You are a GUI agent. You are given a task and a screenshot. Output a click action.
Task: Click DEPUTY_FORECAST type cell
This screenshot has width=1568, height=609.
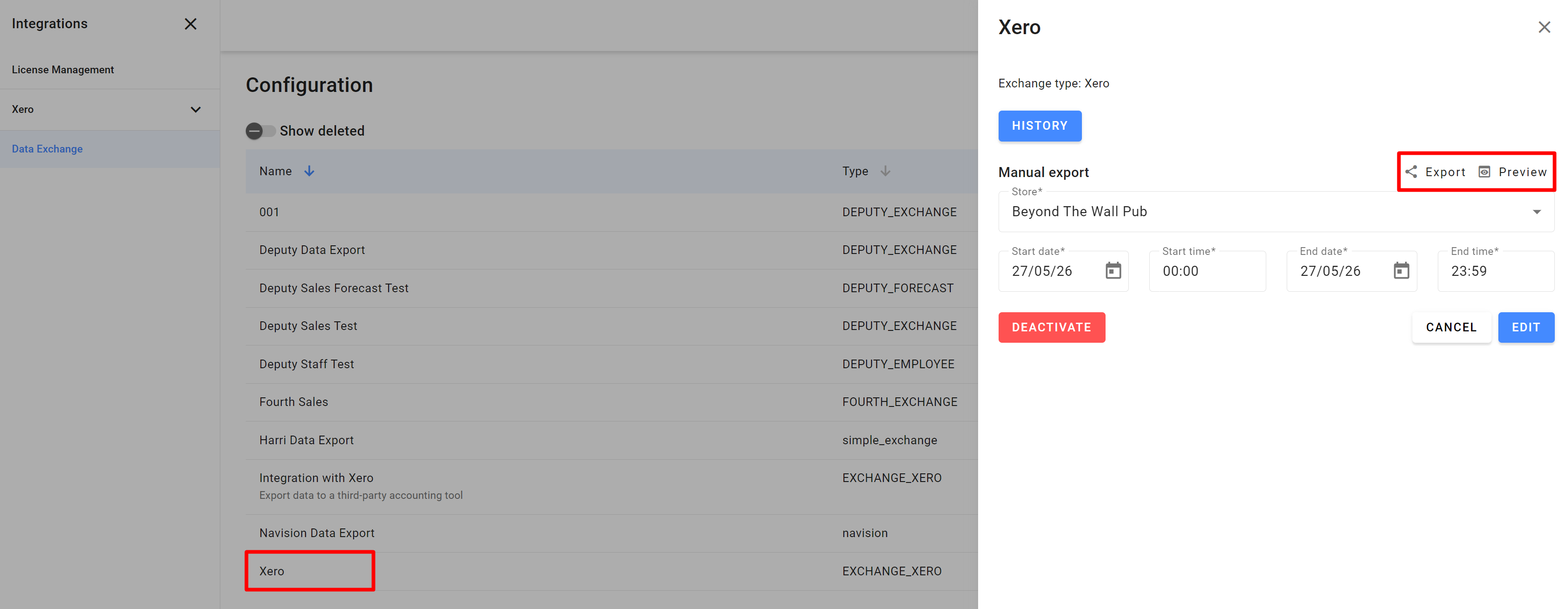[898, 288]
